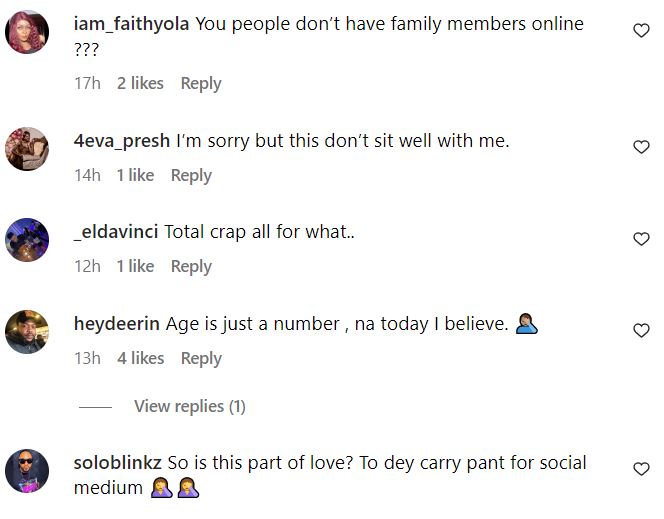Tap heart icon on _eldavinci's comment
This screenshot has height=519, width=664.
[641, 239]
